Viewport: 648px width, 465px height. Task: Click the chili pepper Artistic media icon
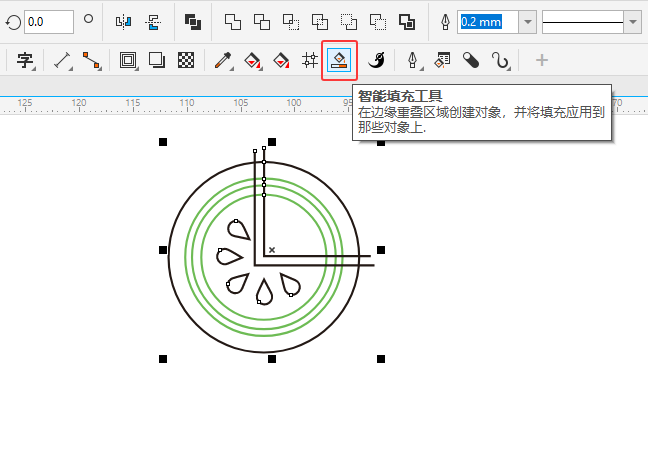tap(376, 60)
